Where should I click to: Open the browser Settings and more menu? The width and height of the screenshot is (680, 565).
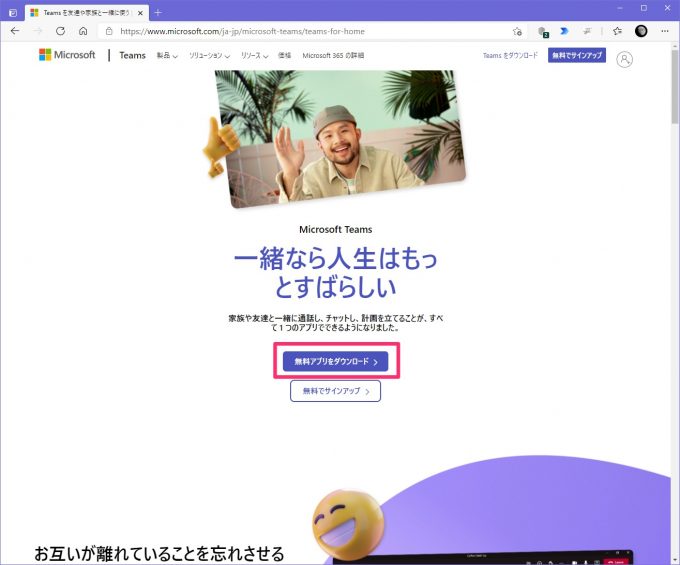pos(664,31)
